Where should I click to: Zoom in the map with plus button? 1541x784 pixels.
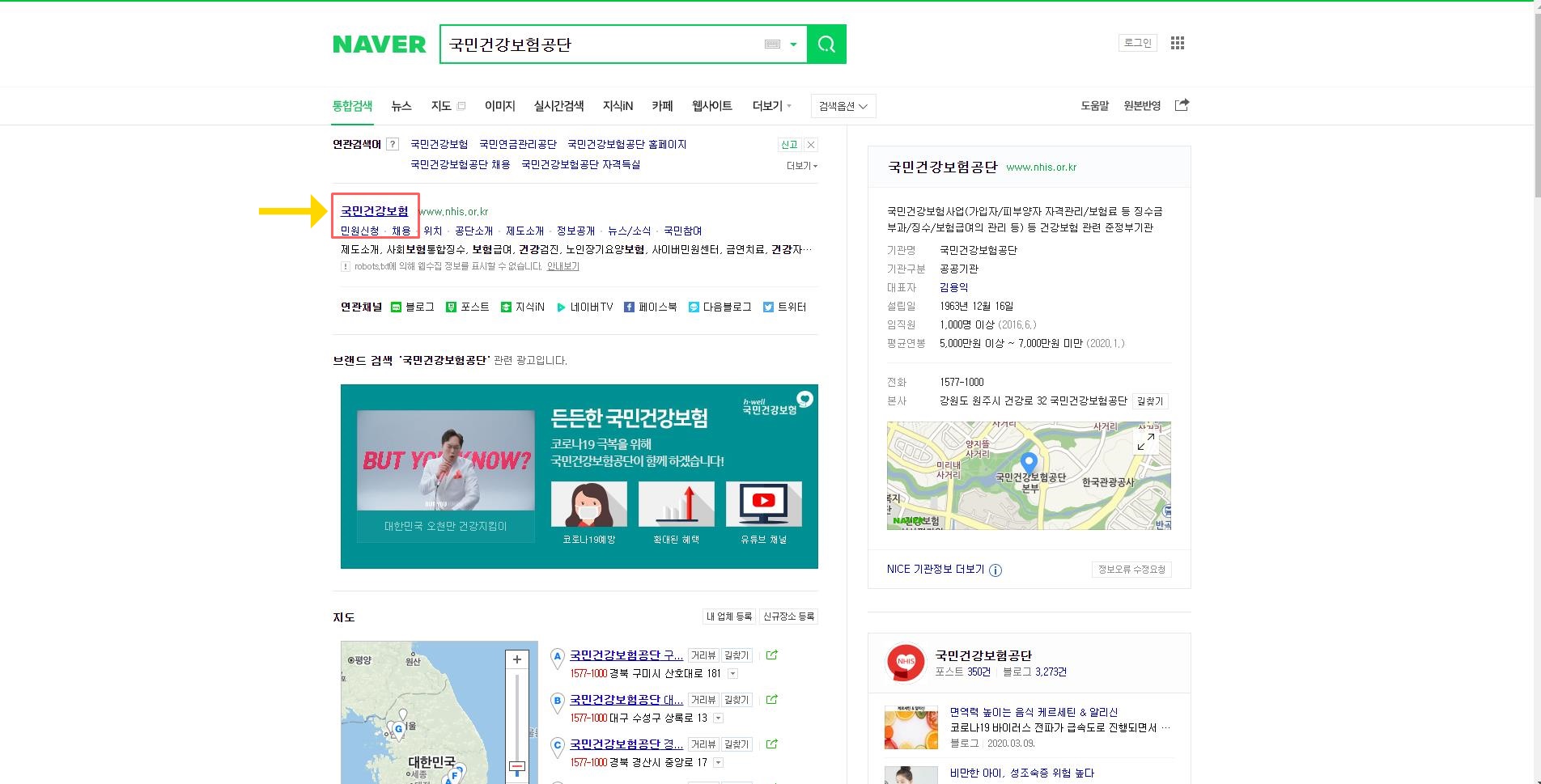click(517, 659)
